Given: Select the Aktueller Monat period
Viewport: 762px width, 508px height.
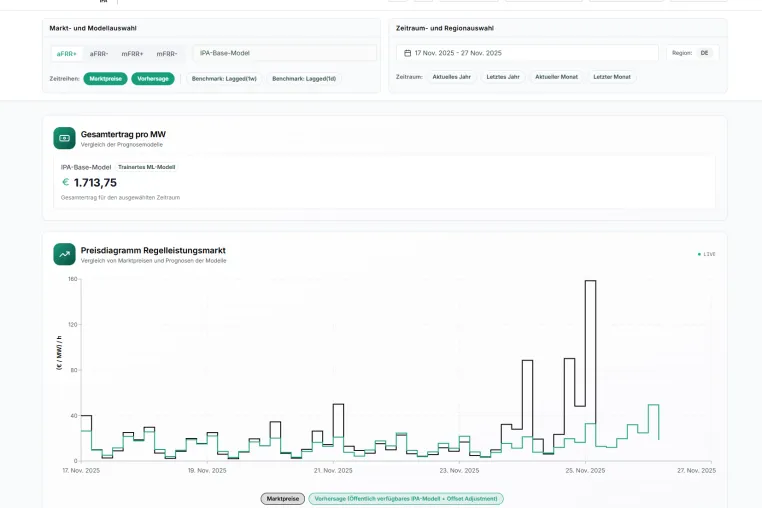Looking at the screenshot, I should click(556, 77).
